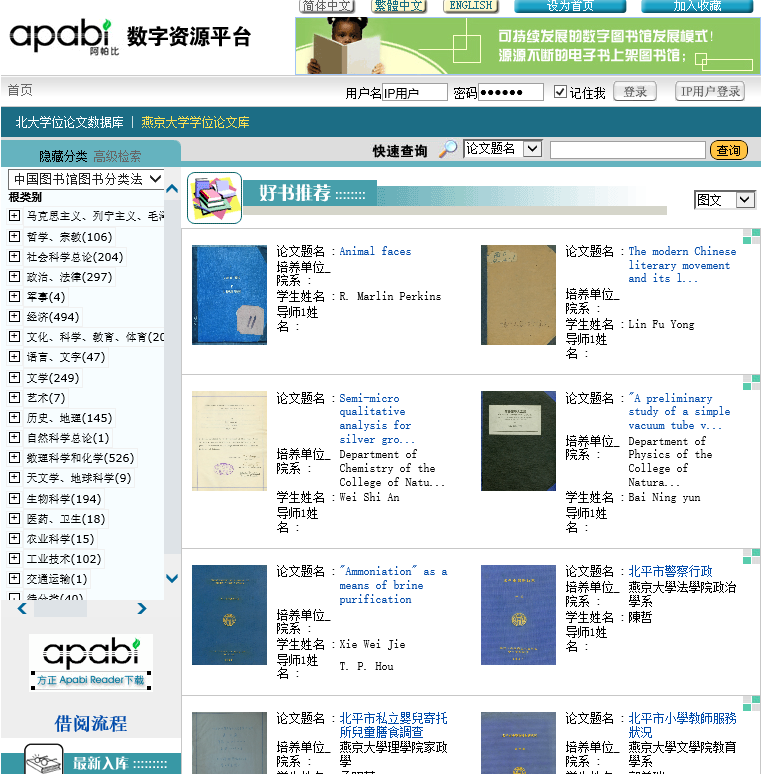Open the Ammoniation thesis cover thumbnail
This screenshot has width=763, height=774.
point(229,615)
